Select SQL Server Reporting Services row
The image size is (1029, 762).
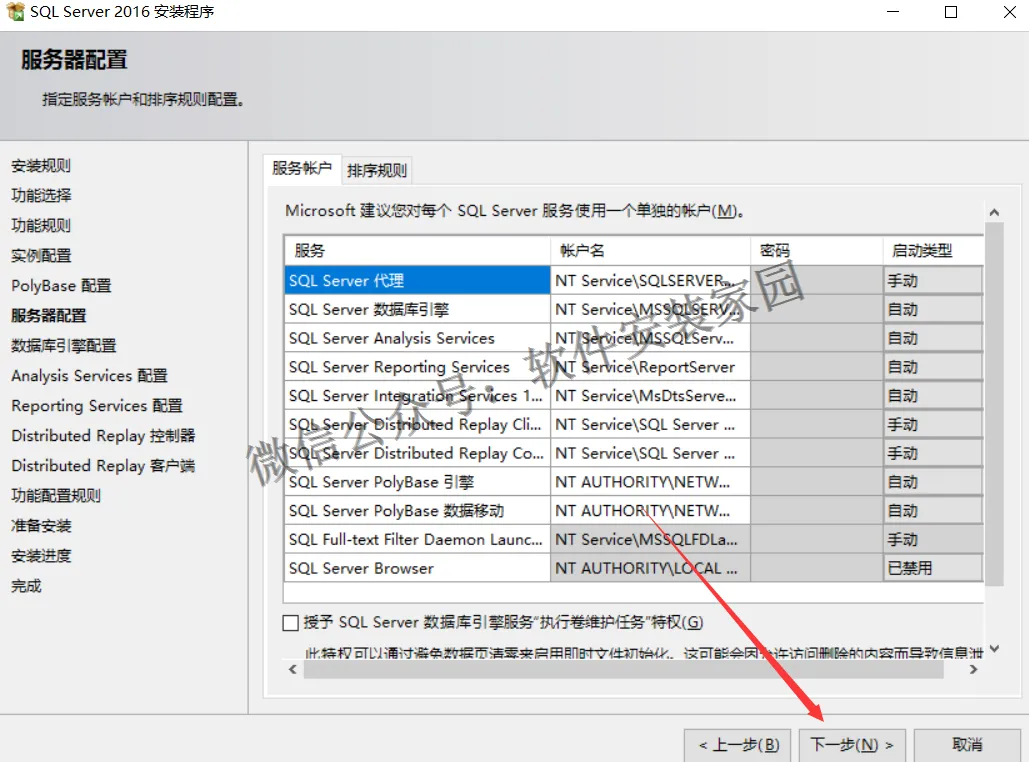417,368
